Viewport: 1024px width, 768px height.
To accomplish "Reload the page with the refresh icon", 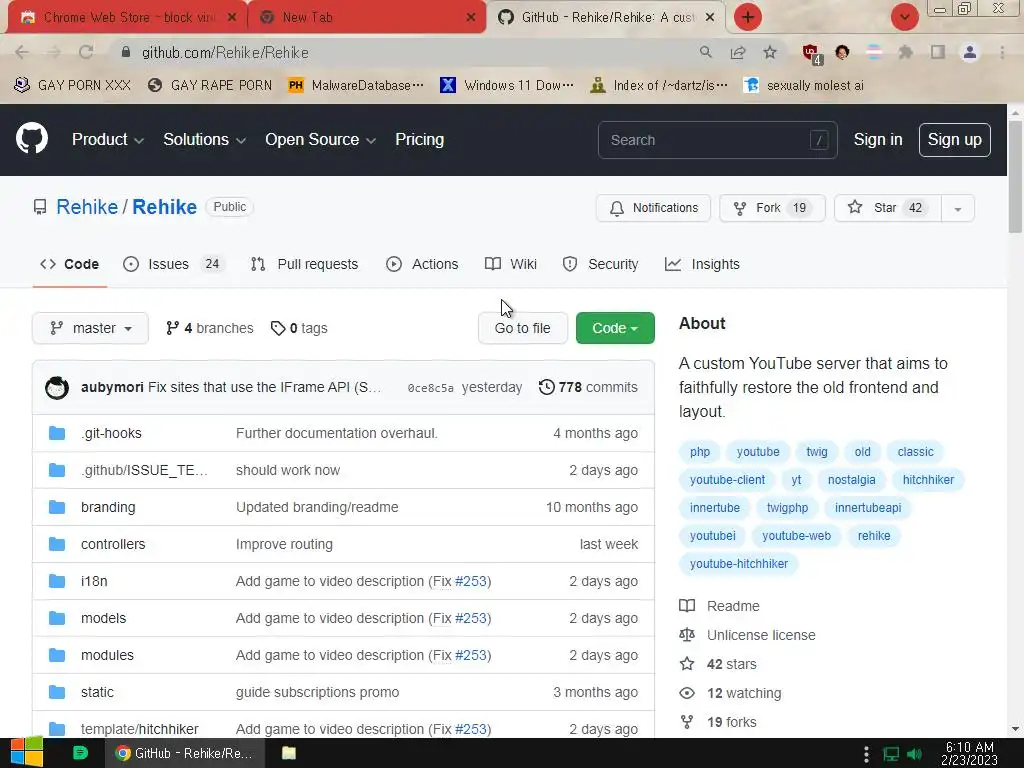I will [86, 52].
